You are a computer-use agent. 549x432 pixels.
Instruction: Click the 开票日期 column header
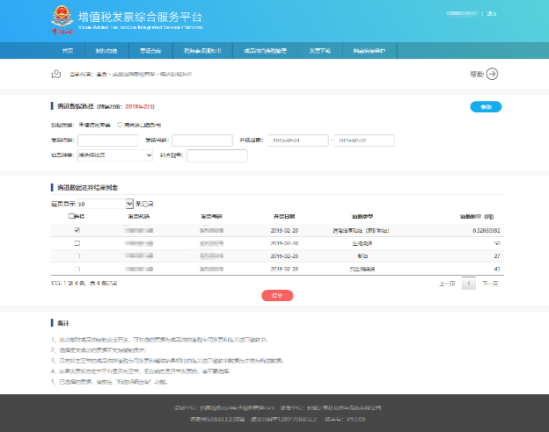click(x=284, y=217)
